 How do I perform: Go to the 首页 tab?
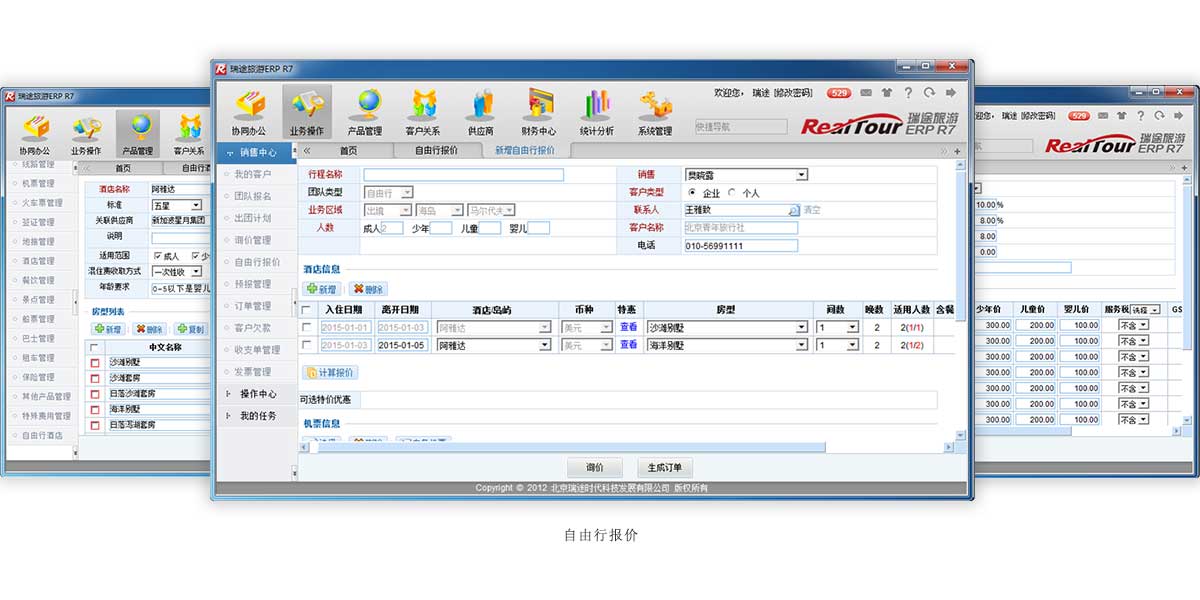click(x=348, y=150)
